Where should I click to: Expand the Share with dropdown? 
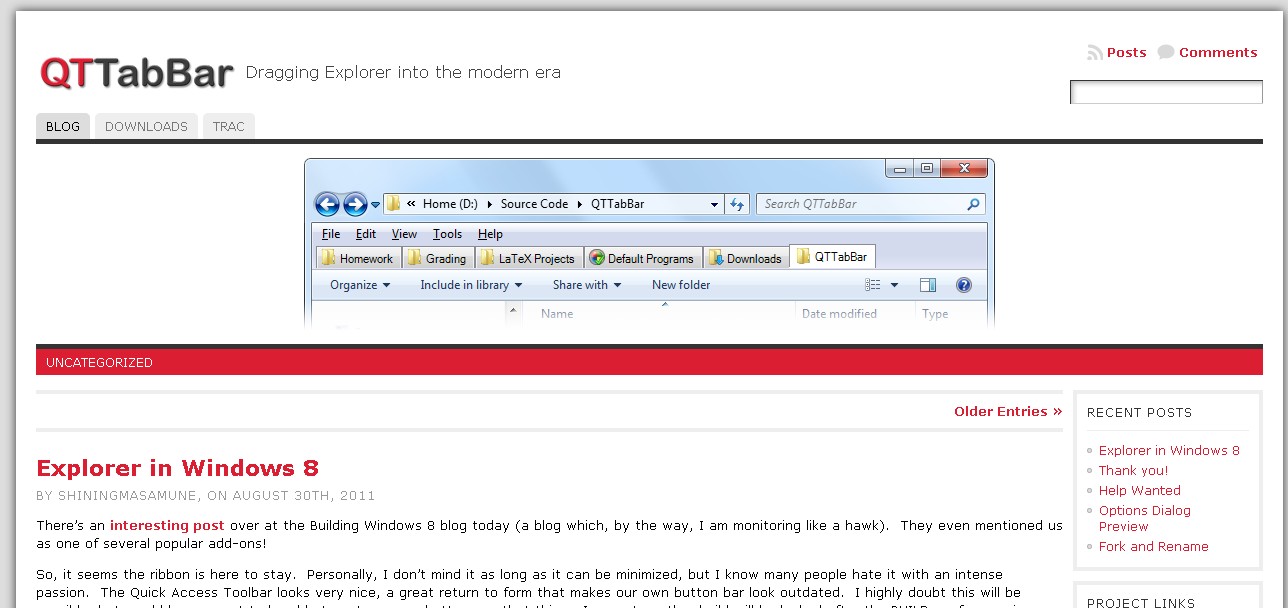(587, 285)
